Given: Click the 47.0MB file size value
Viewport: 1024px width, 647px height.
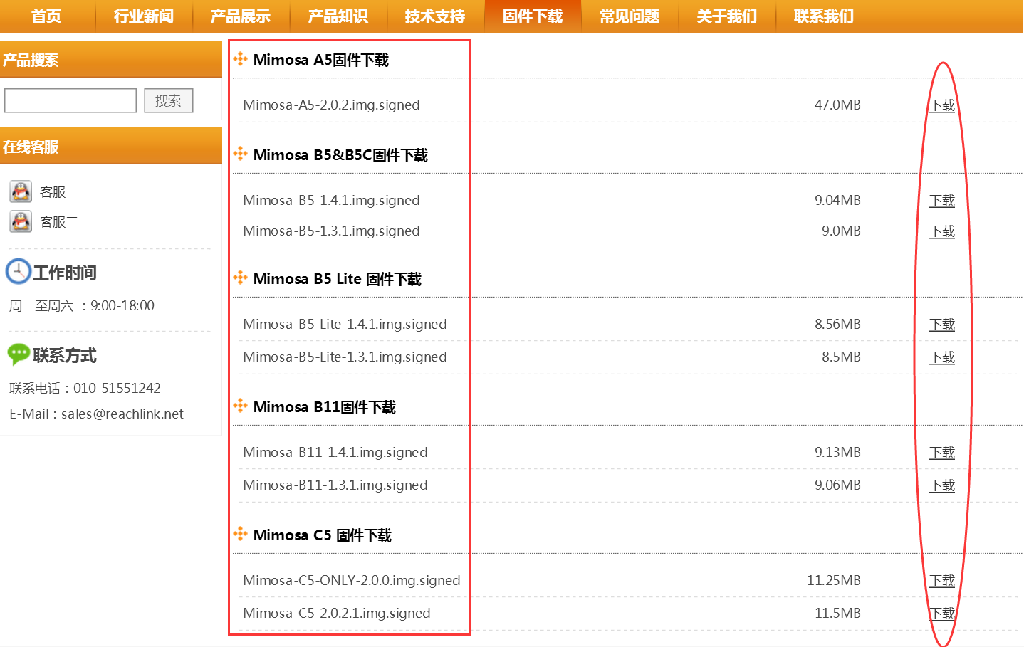Looking at the screenshot, I should 837,104.
